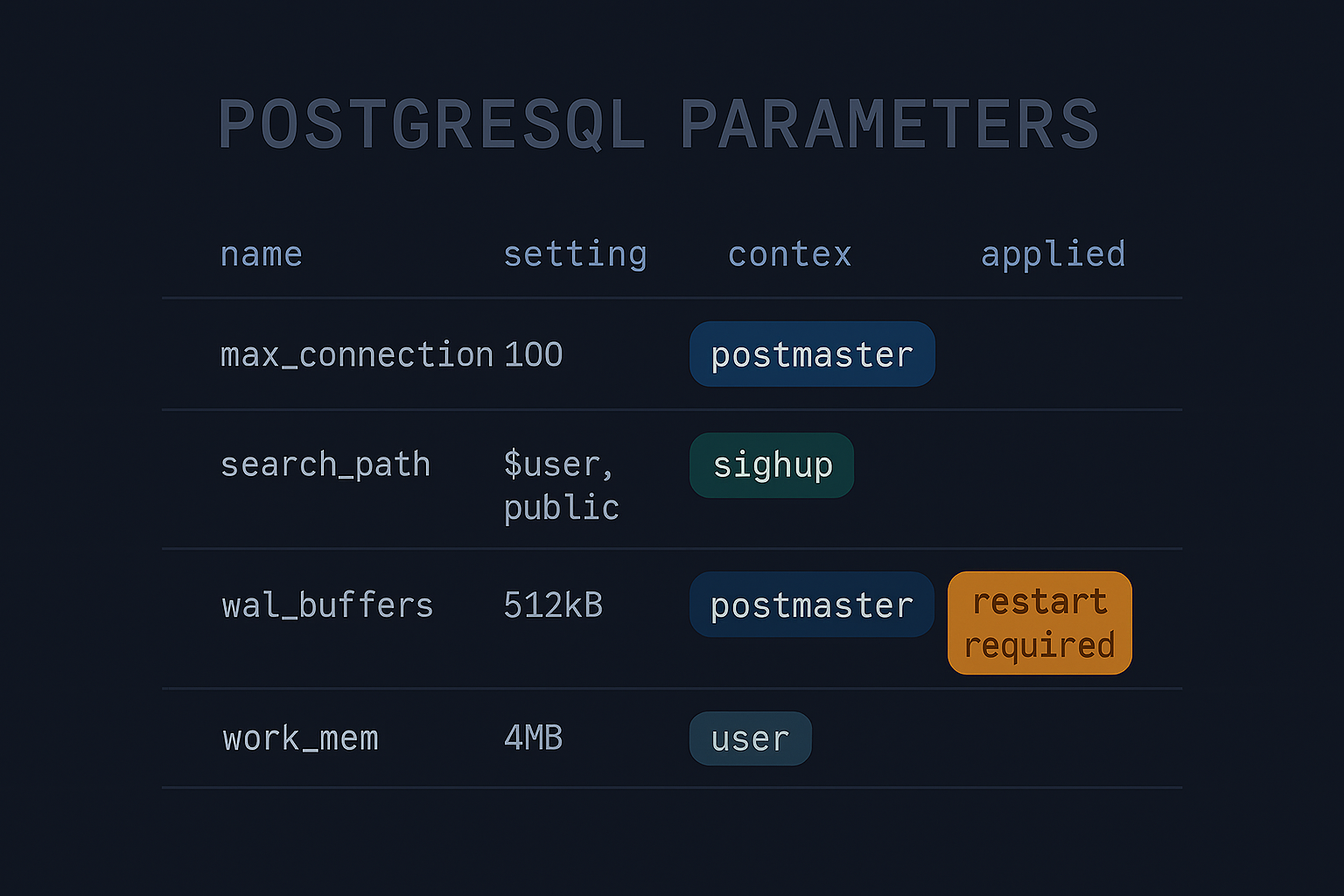The image size is (1344, 896).
Task: Click postmaster badge in wal_buffers row
Action: [x=812, y=605]
